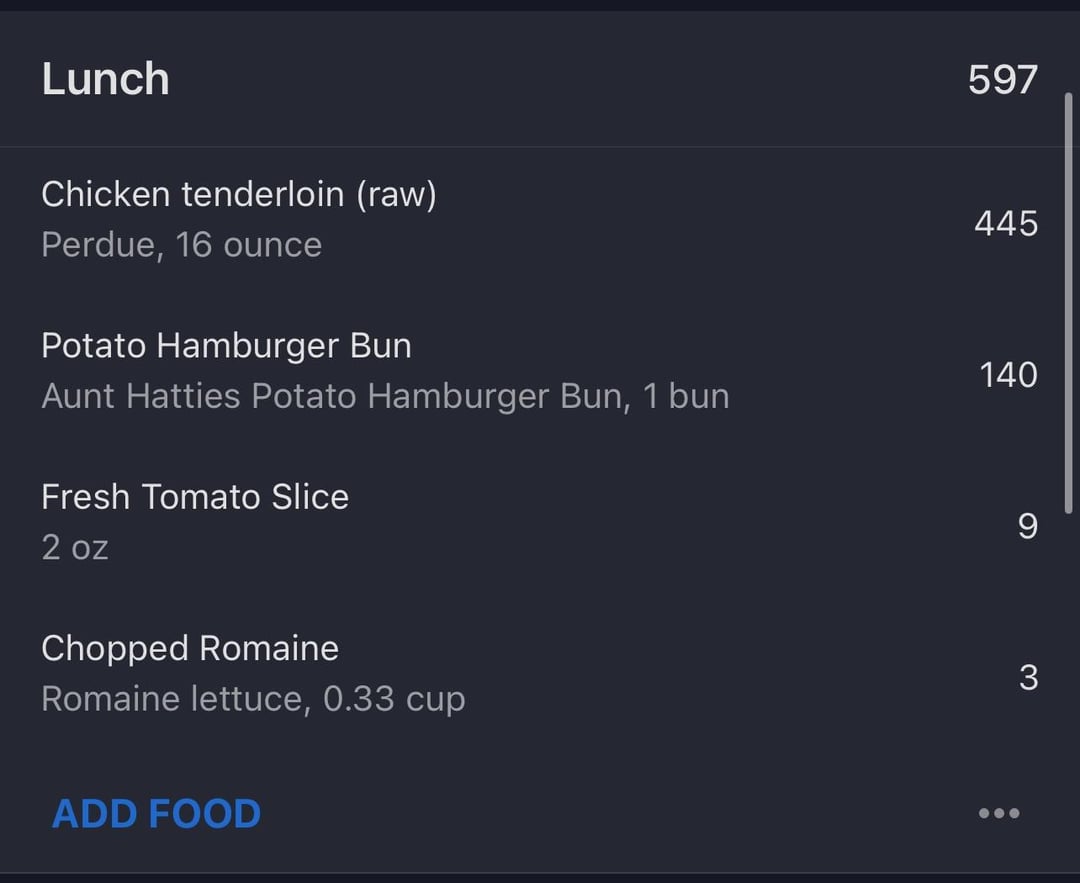The height and width of the screenshot is (883, 1080).
Task: Click the 2 oz tomato serving text
Action: point(74,548)
